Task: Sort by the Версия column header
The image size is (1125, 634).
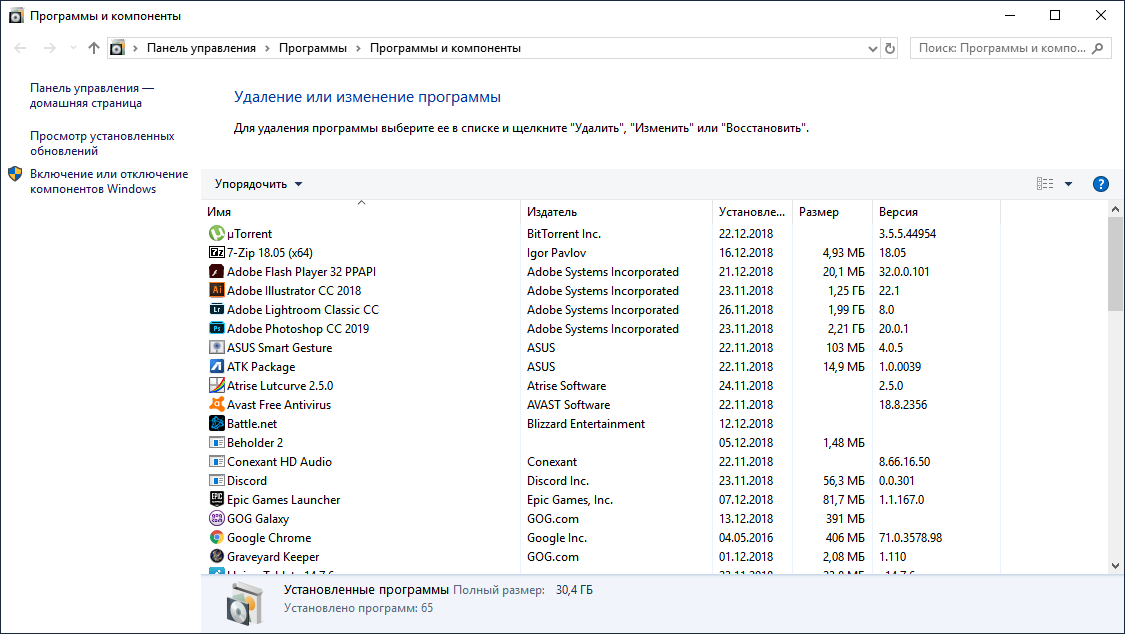Action: (936, 212)
